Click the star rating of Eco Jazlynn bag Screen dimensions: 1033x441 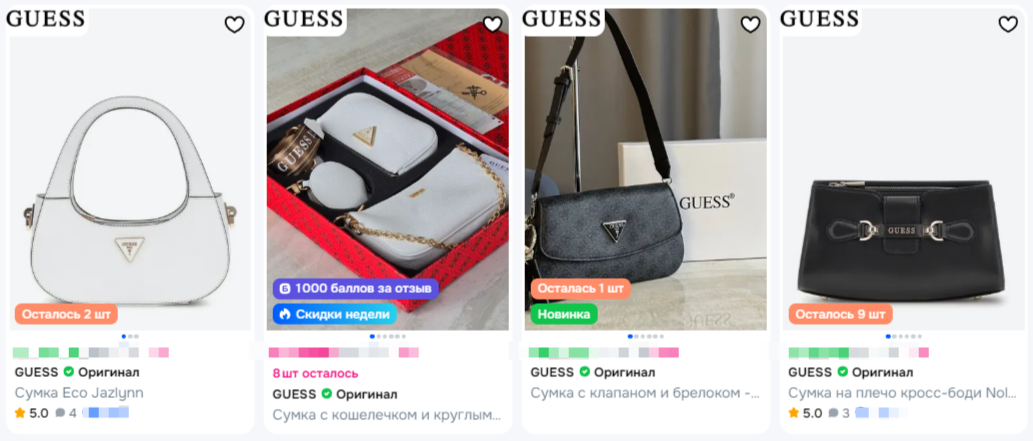(32, 413)
